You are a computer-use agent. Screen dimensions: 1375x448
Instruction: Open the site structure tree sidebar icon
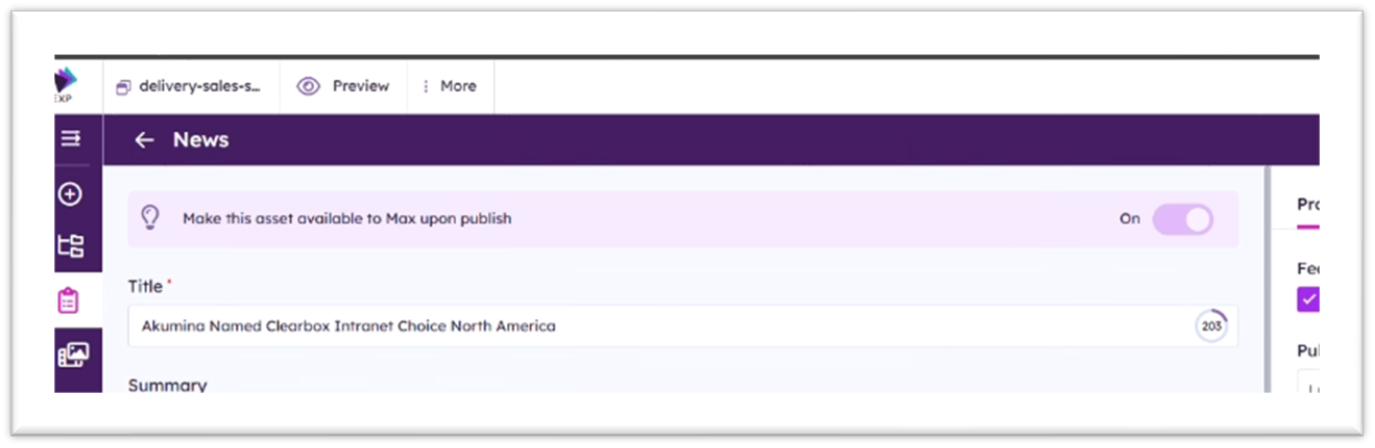point(70,246)
